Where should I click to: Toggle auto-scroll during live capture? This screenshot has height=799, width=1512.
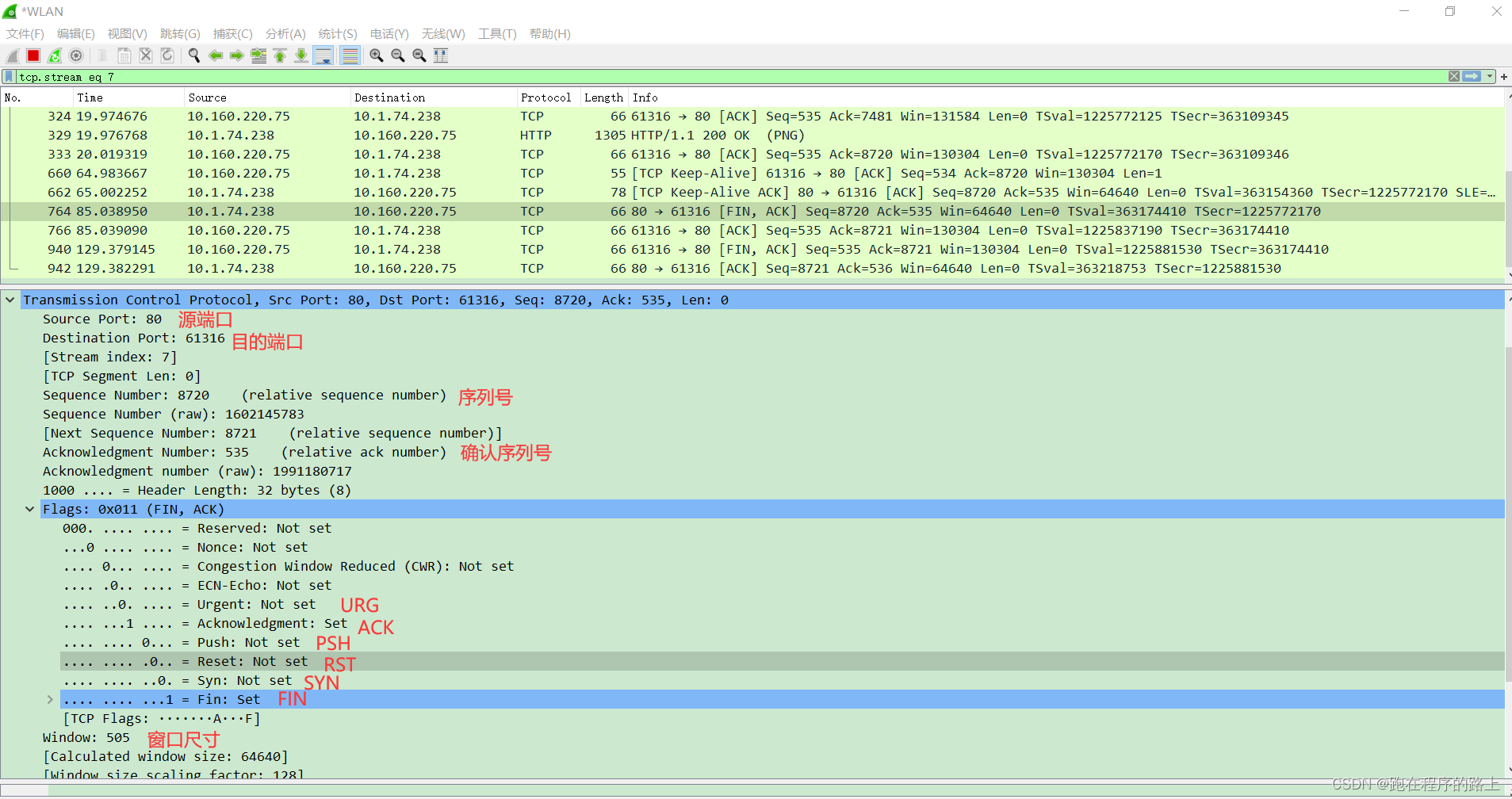coord(323,55)
